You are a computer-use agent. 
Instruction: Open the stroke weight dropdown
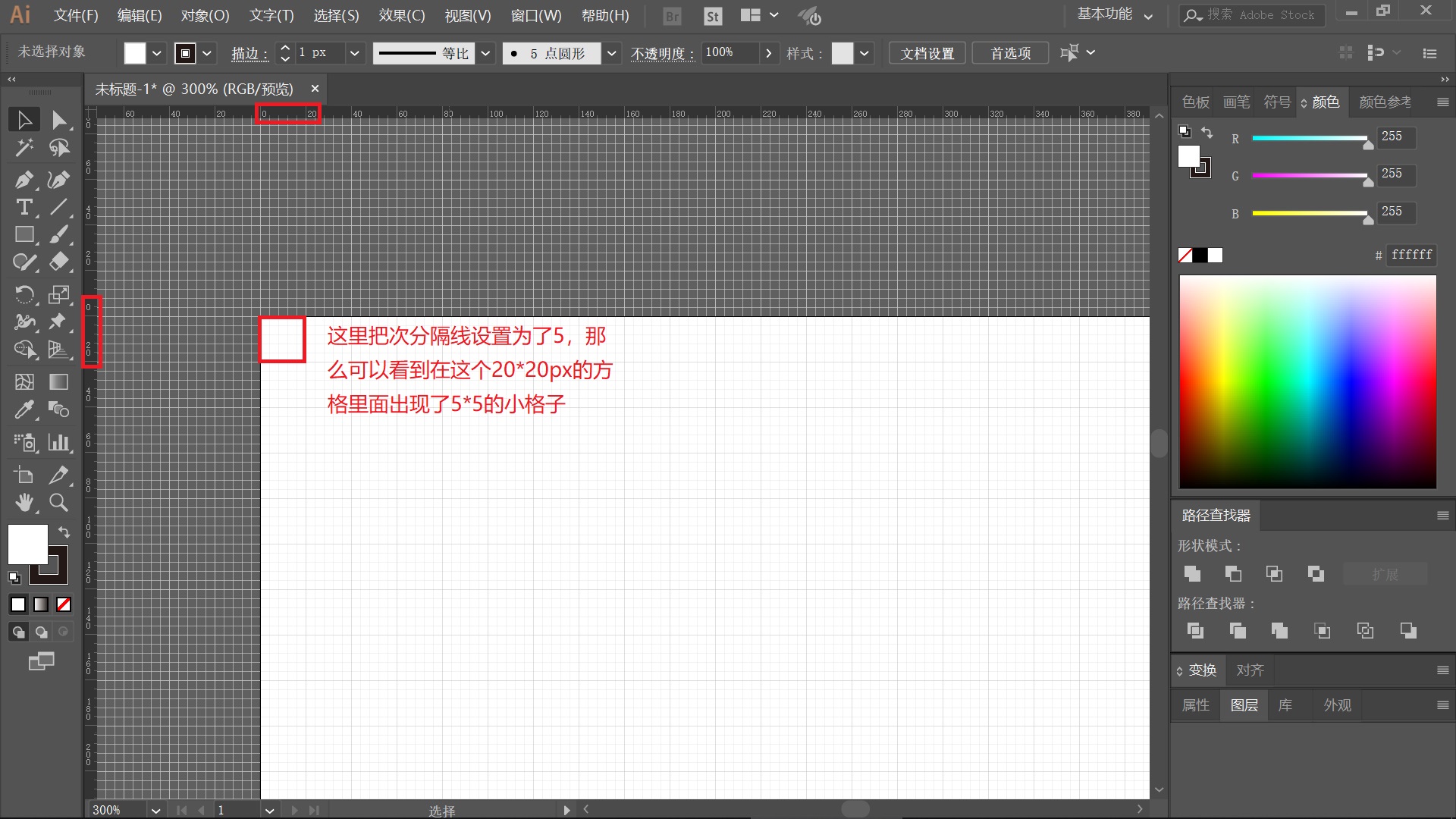353,53
